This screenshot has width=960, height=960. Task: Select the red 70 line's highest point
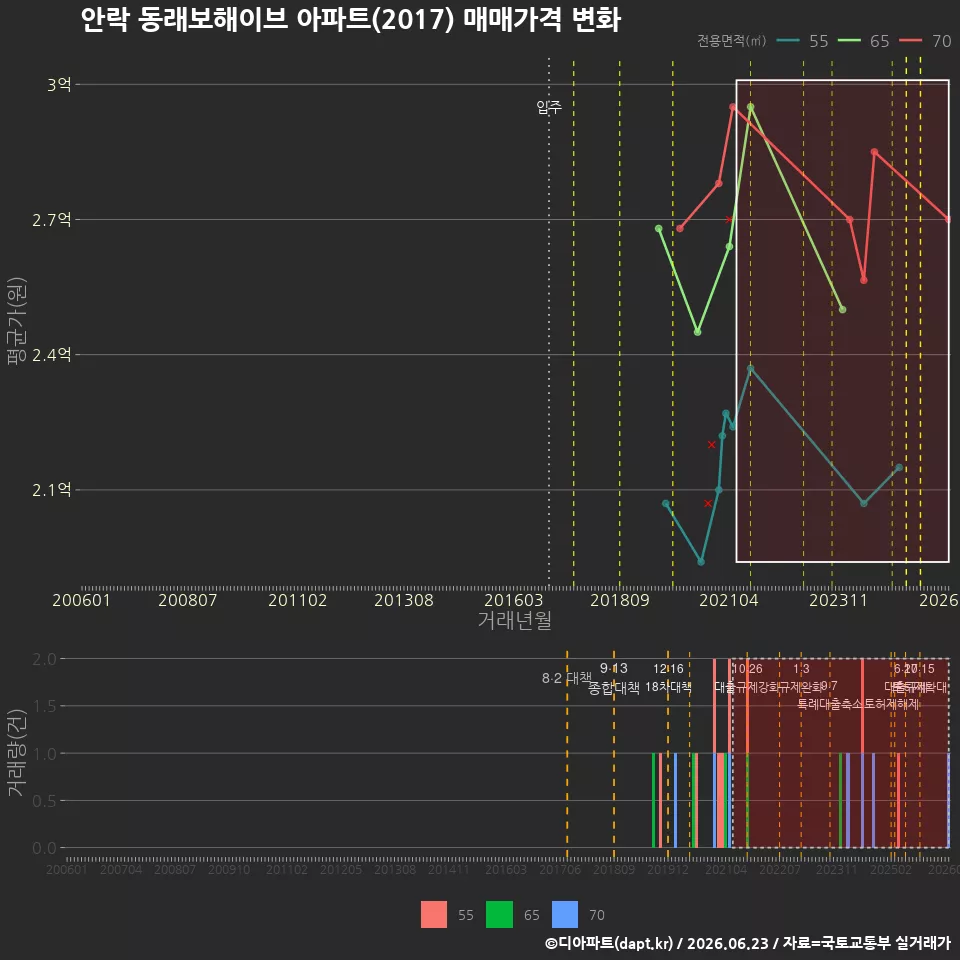pos(733,107)
